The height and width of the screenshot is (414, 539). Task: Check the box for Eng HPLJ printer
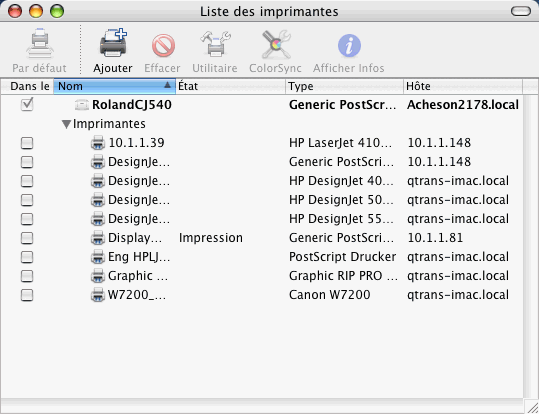coord(27,257)
